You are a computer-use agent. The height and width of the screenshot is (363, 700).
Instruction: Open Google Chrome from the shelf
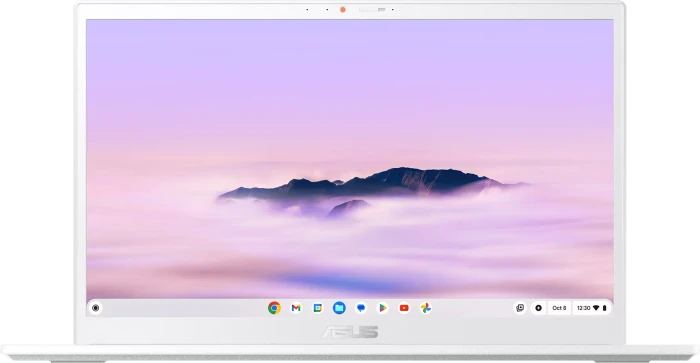point(274,308)
